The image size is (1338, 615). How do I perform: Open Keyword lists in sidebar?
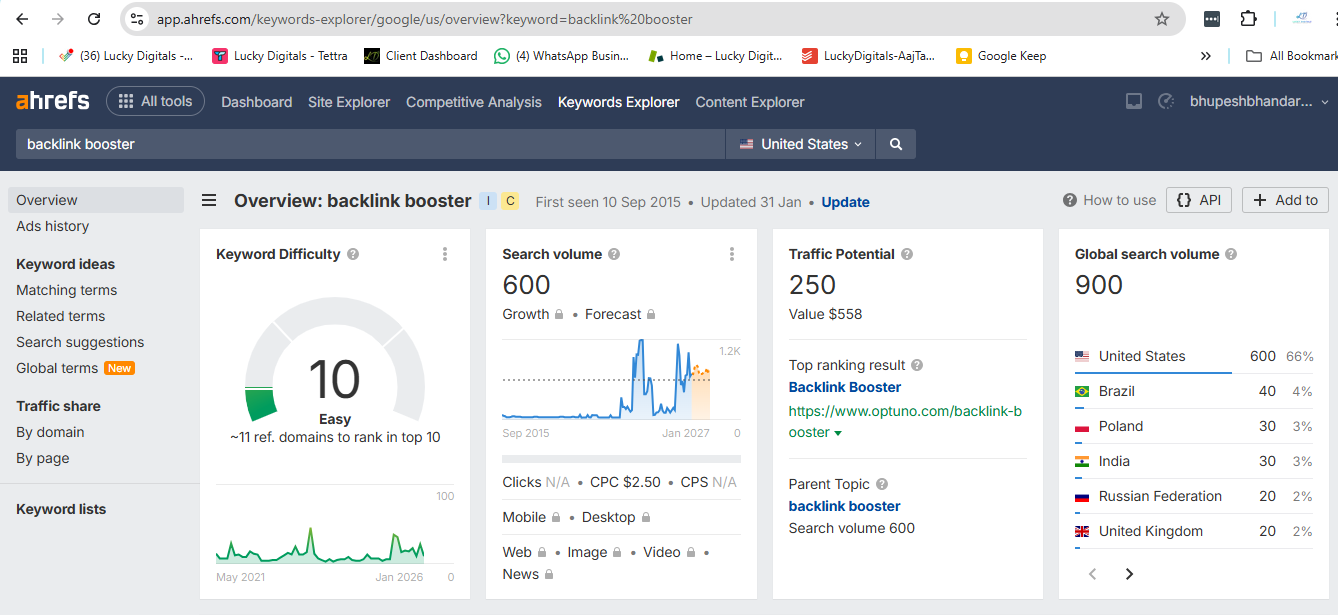pyautogui.click(x=61, y=509)
